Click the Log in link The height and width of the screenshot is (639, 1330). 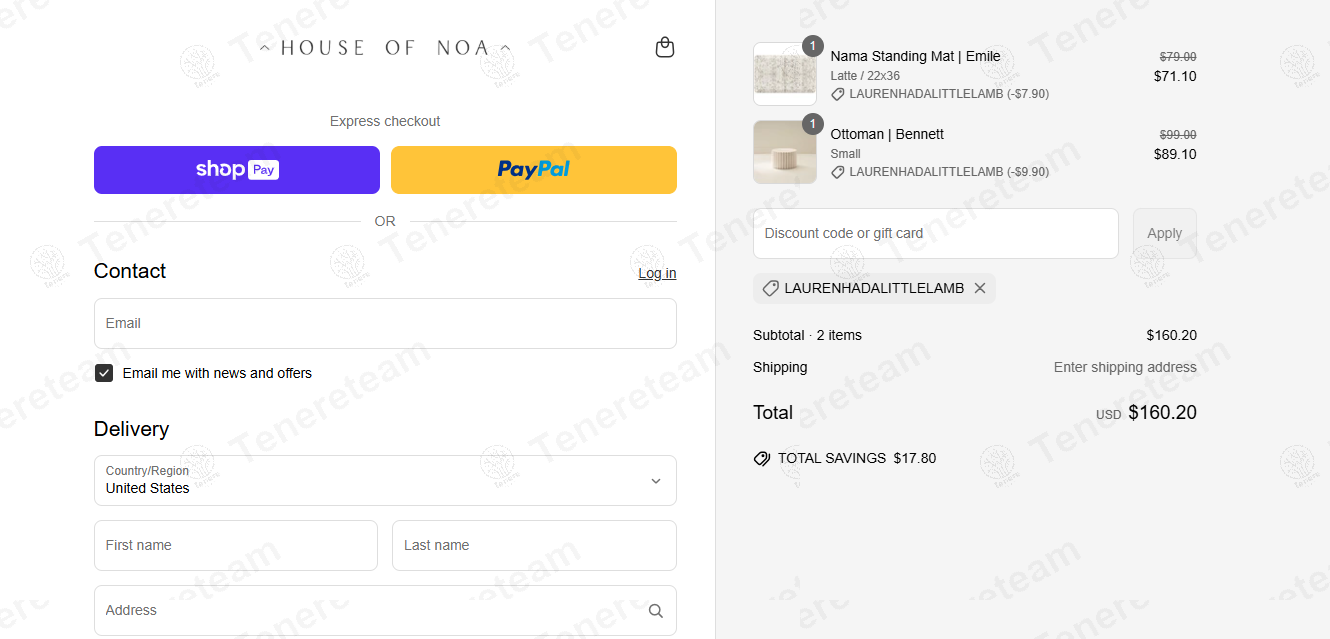pos(657,273)
